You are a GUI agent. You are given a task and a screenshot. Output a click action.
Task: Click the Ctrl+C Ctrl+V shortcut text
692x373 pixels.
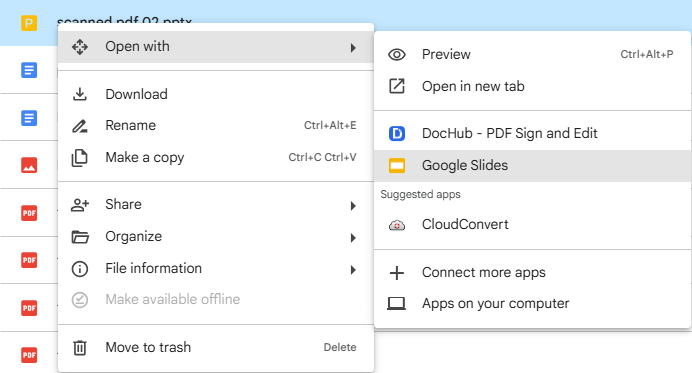pos(322,157)
